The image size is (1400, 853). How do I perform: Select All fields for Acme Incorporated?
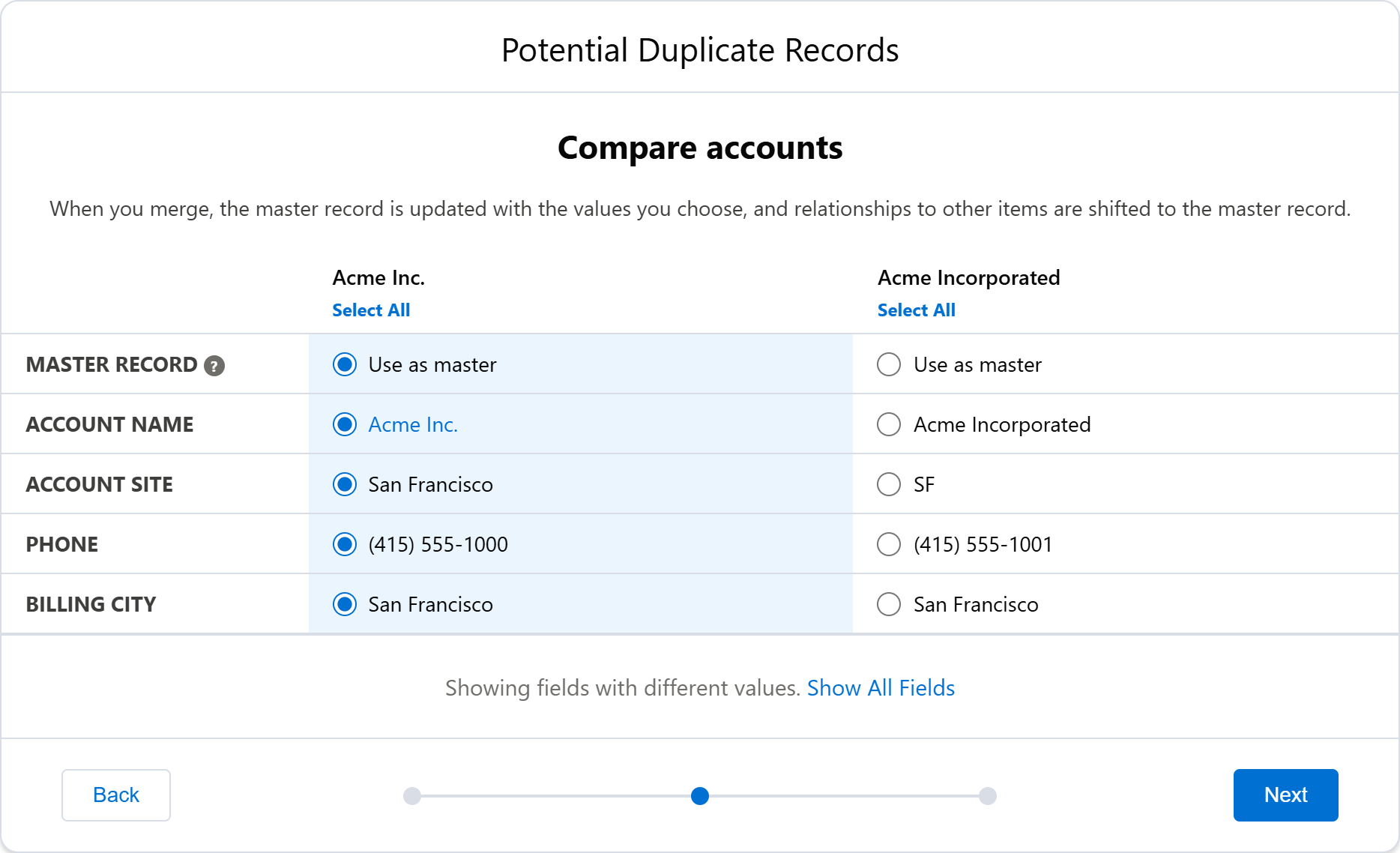(917, 310)
